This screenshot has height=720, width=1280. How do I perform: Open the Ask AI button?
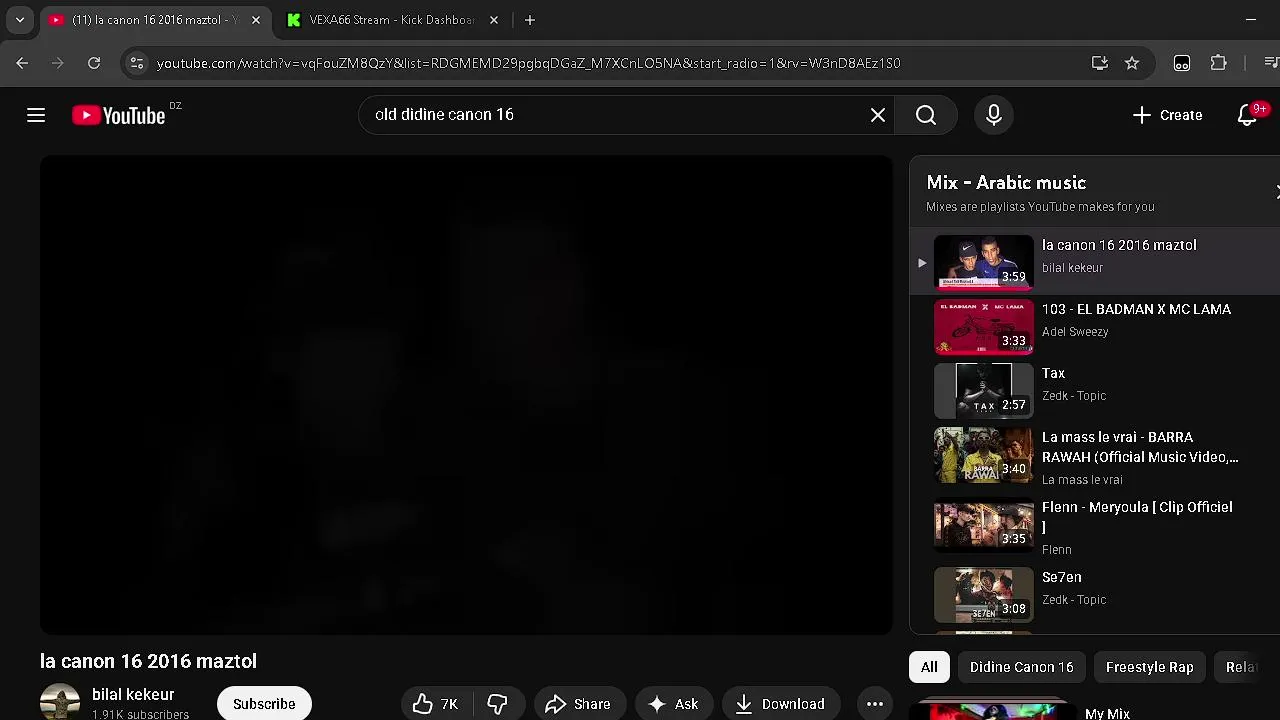point(673,704)
